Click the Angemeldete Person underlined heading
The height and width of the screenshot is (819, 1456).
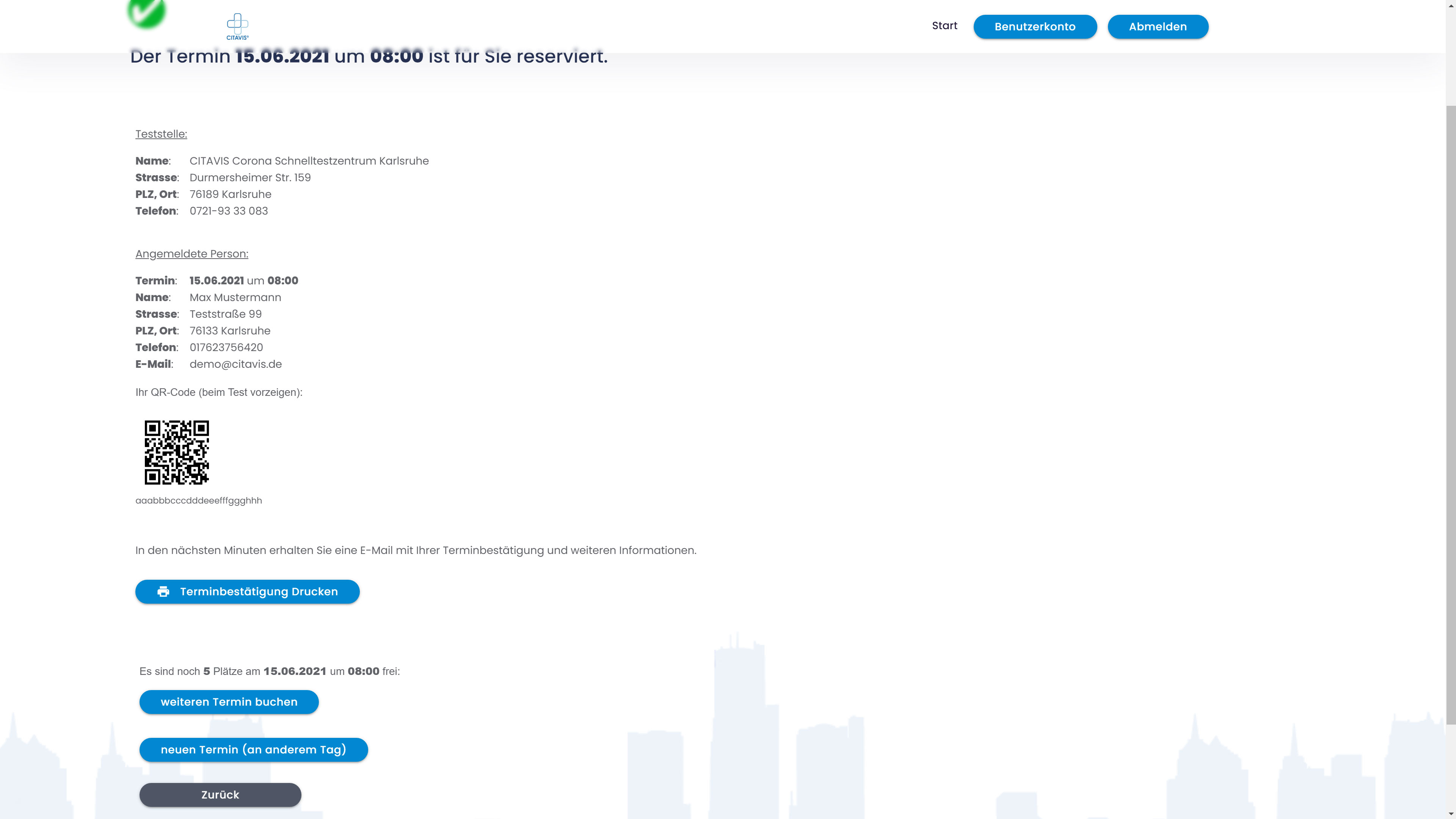click(x=191, y=254)
